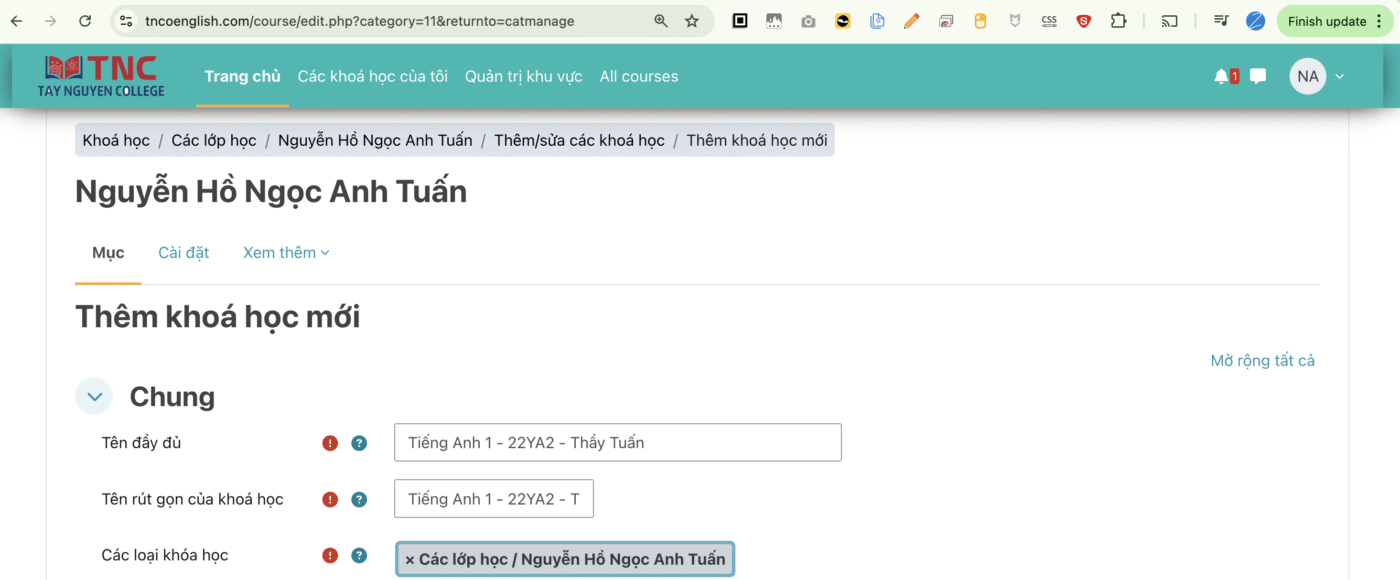
Task: Click the Tên đầy đủ text field
Action: click(617, 443)
